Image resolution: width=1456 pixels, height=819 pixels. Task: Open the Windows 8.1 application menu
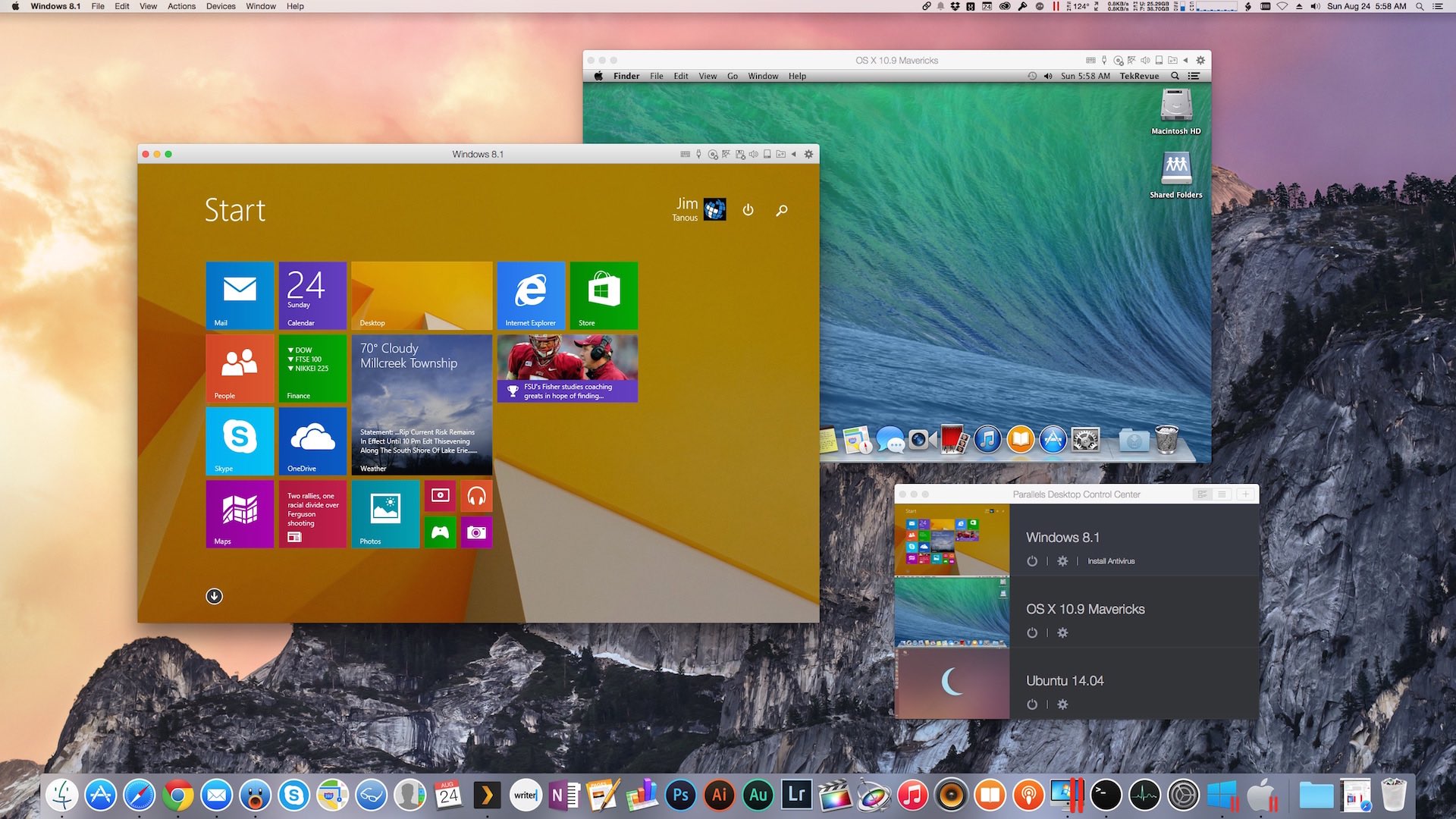pyautogui.click(x=55, y=6)
